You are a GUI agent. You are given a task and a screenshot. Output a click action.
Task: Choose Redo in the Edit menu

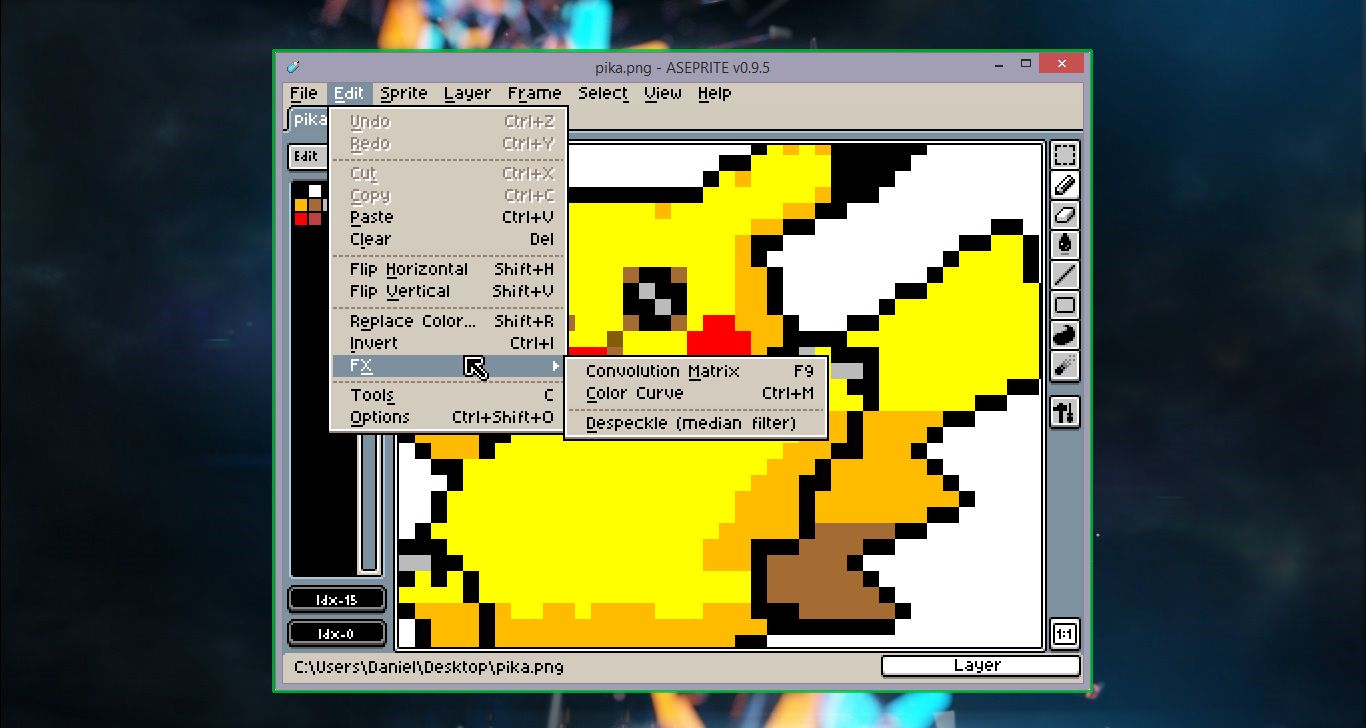(449, 143)
